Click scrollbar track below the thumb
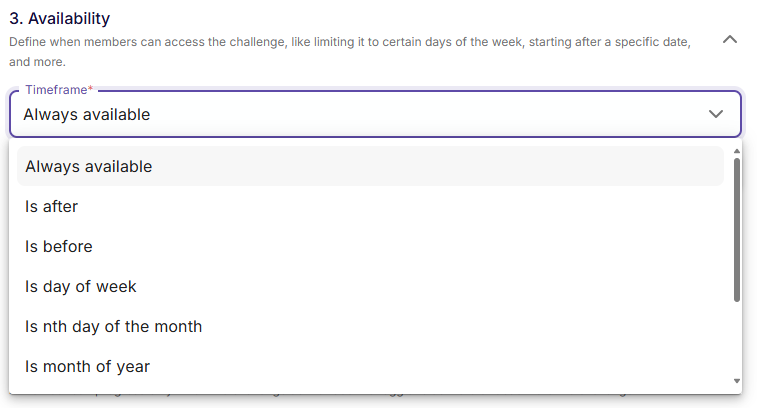This screenshot has height=408, width=757. click(x=737, y=340)
